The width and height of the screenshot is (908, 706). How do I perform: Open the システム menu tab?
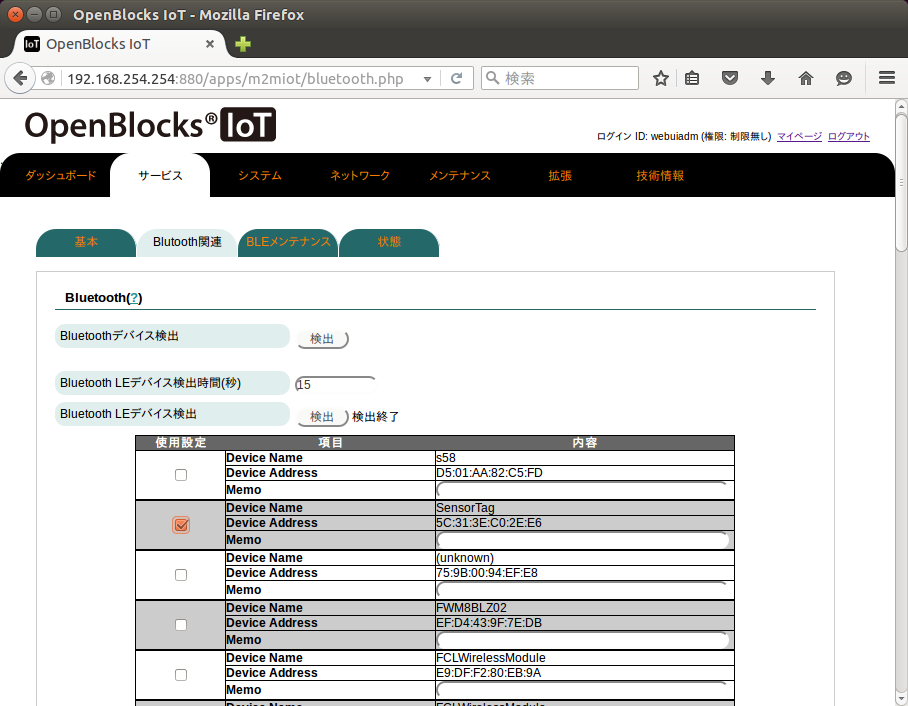pos(260,175)
